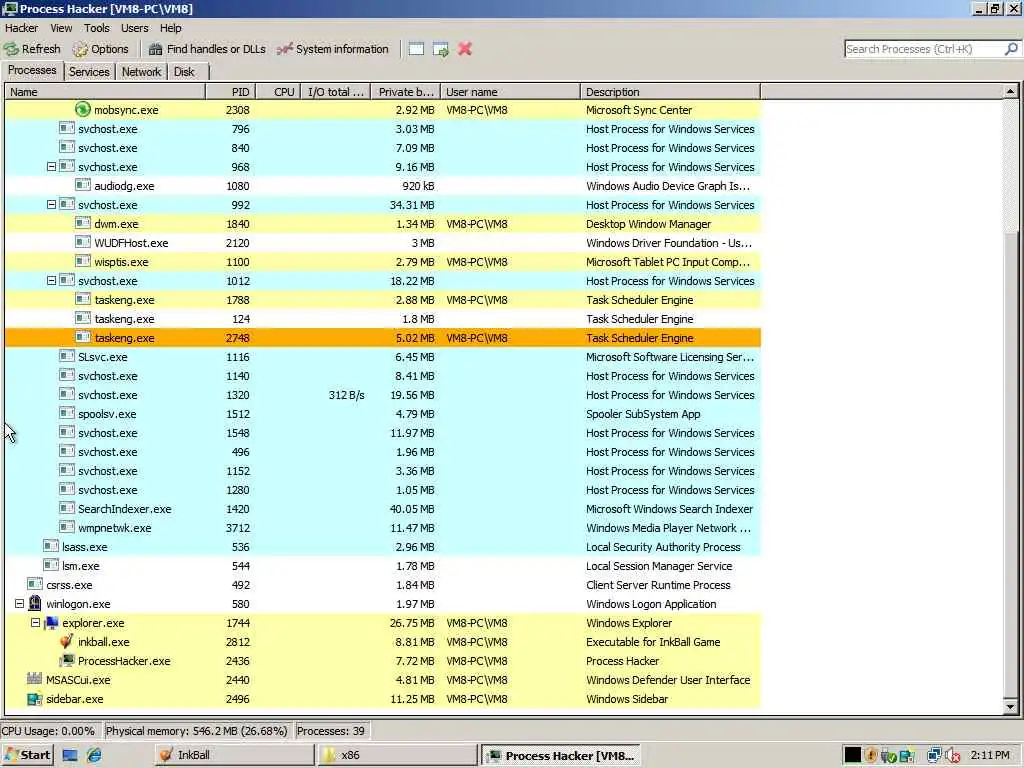
Task: Select the WUDFHost.exe process row
Action: tap(383, 242)
